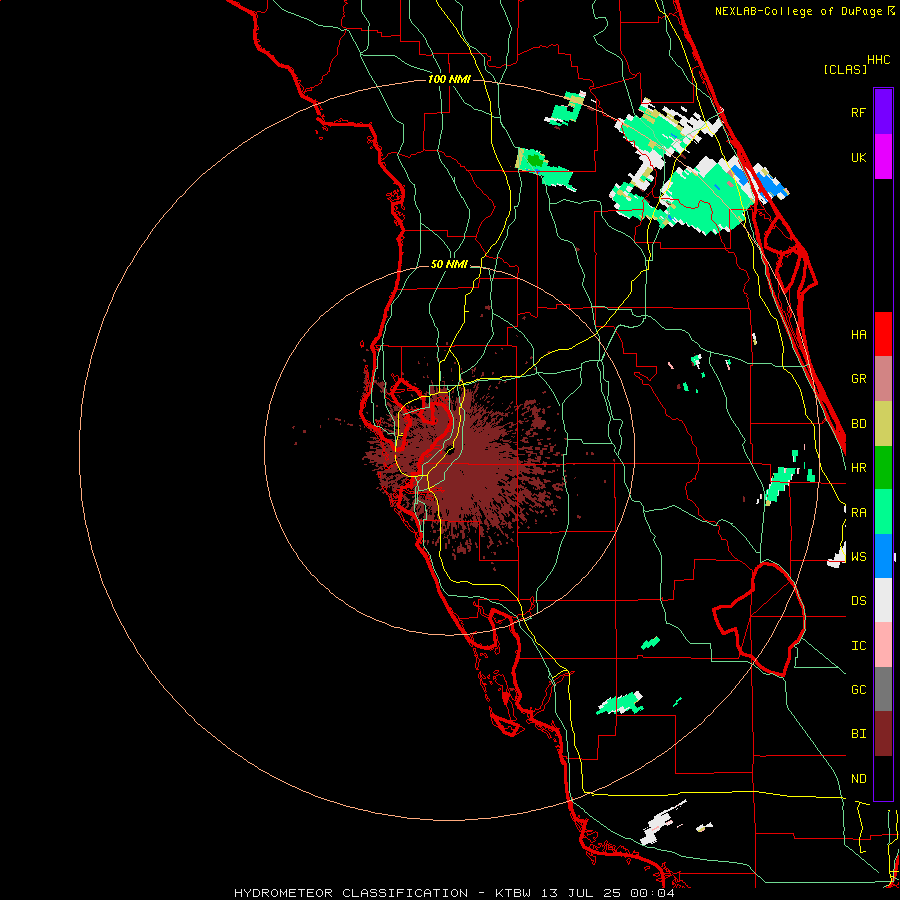Image resolution: width=900 pixels, height=900 pixels.
Task: Click the "UK" legend label
Action: (x=858, y=157)
